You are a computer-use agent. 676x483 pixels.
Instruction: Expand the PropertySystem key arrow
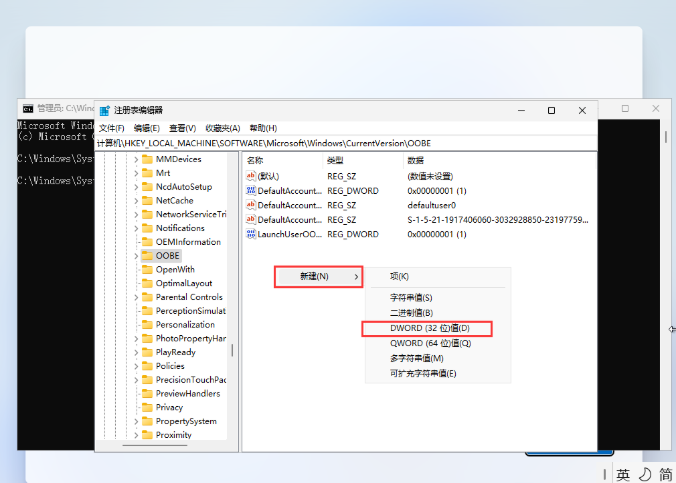pyautogui.click(x=135, y=421)
